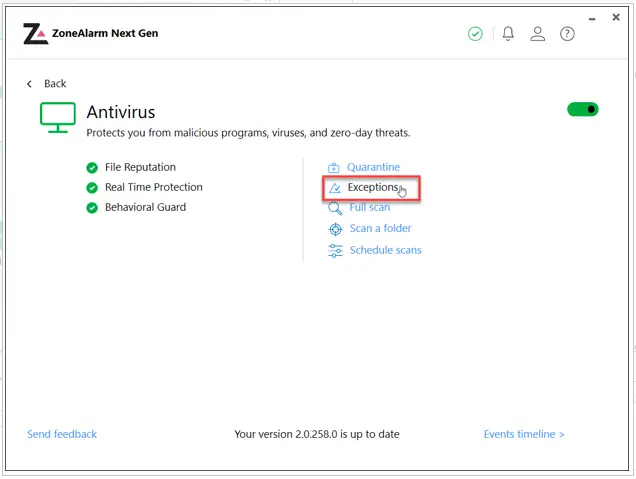Click the Schedule scans sliders icon
This screenshot has height=479, width=636.
(335, 251)
